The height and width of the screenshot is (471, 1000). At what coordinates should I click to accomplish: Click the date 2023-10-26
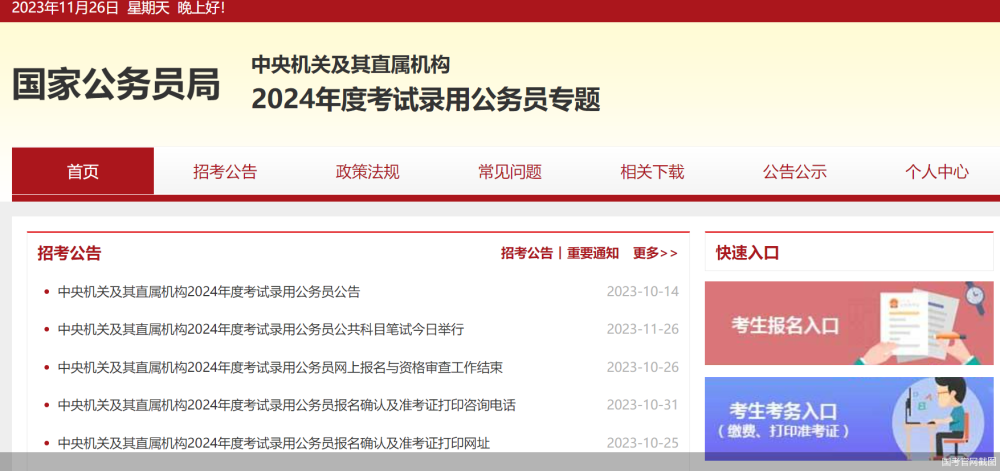point(643,368)
